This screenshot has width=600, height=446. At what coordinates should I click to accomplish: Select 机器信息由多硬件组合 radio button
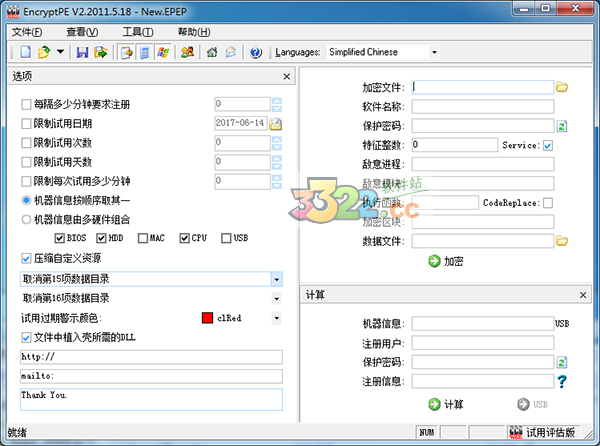(x=26, y=220)
